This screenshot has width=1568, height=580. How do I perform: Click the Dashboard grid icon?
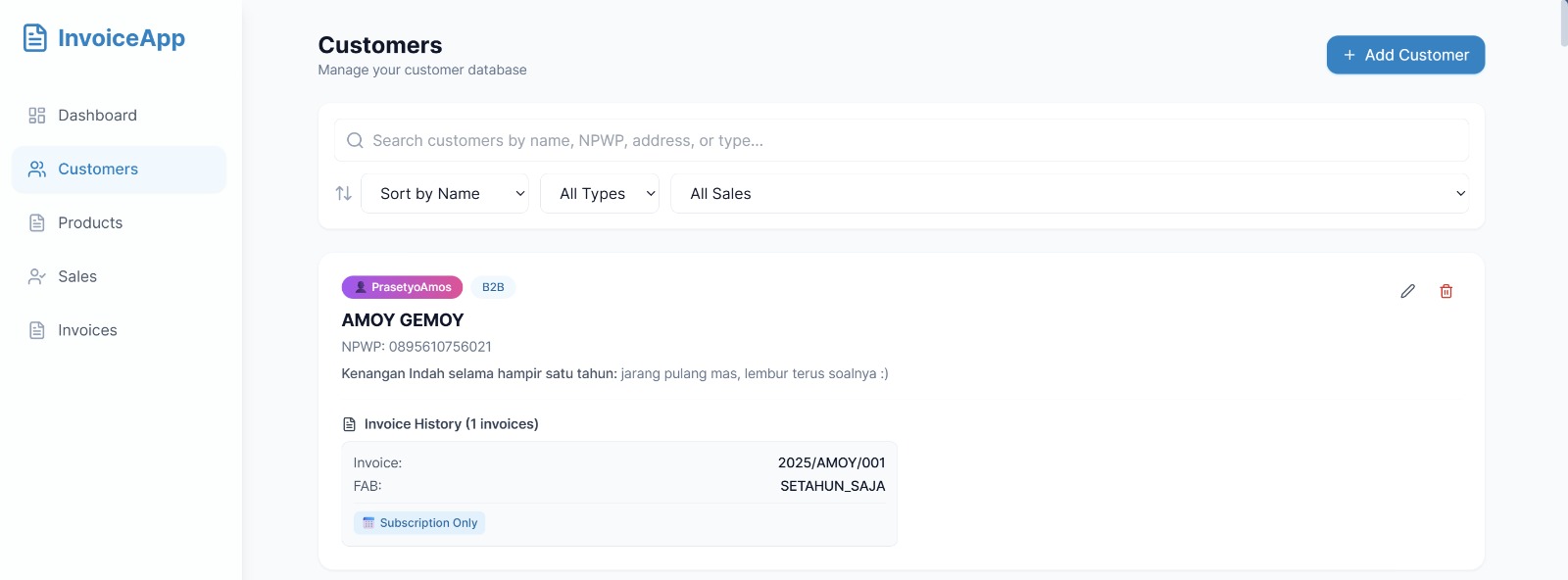click(37, 116)
